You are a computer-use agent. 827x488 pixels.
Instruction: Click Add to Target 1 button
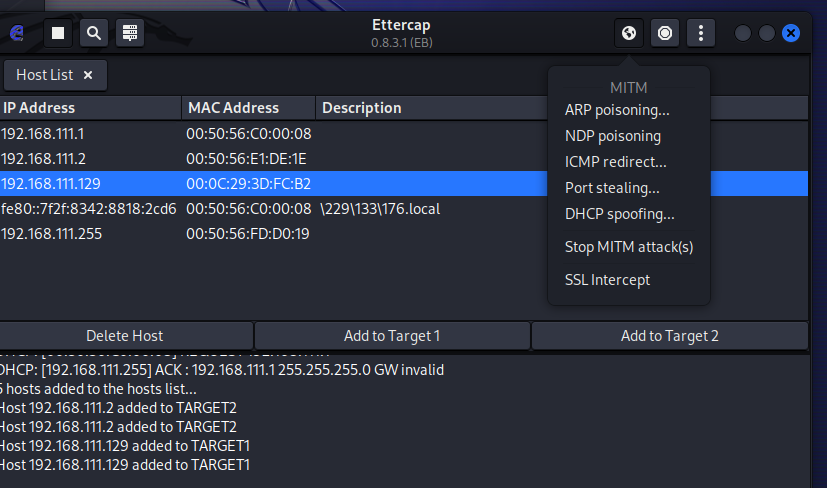click(x=392, y=336)
